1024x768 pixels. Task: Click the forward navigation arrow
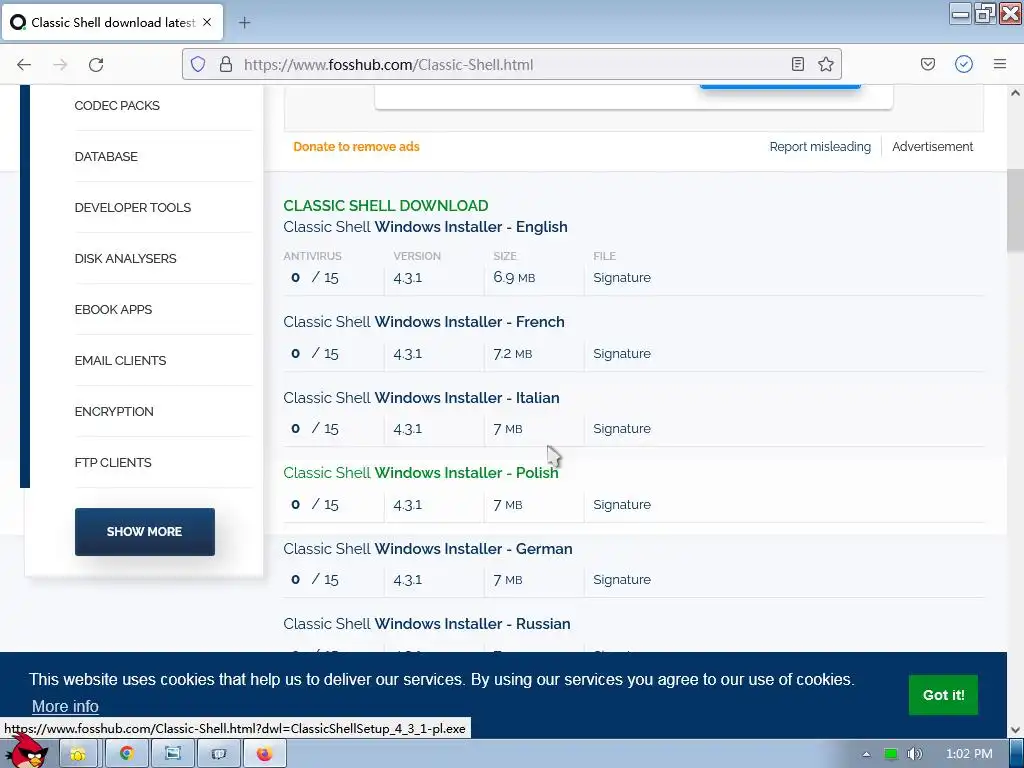[x=60, y=65]
